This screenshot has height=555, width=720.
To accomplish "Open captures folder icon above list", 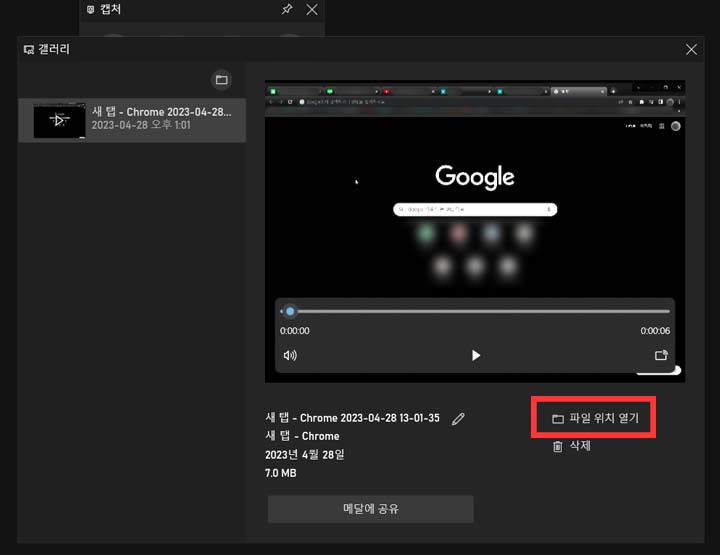I will pyautogui.click(x=221, y=80).
